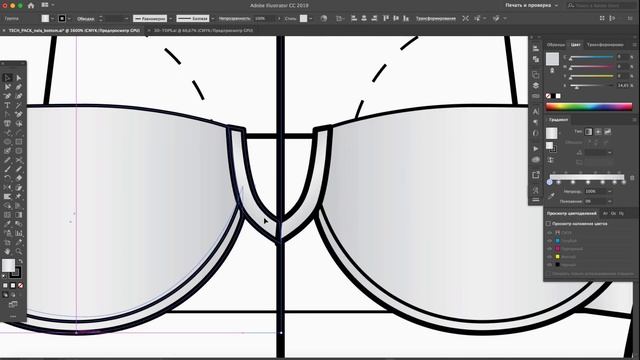This screenshot has width=640, height=360.
Task: Switch to the TECH_PACK document tab
Action: [x=74, y=30]
